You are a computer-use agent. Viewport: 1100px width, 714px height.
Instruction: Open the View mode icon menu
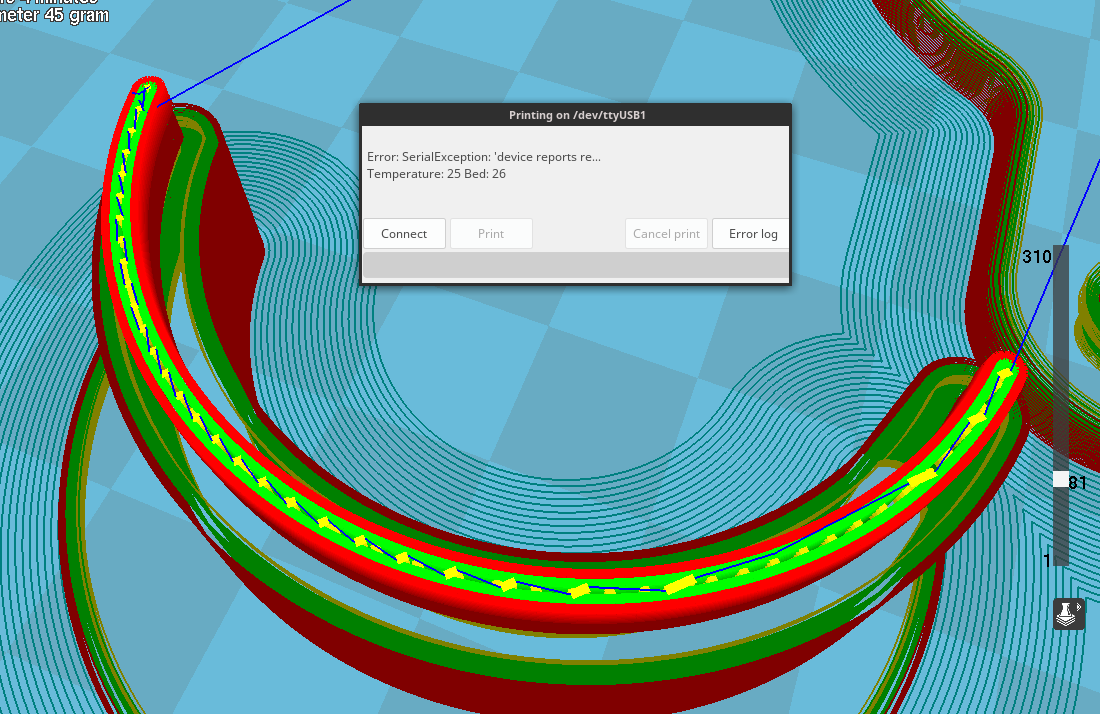tap(1068, 614)
